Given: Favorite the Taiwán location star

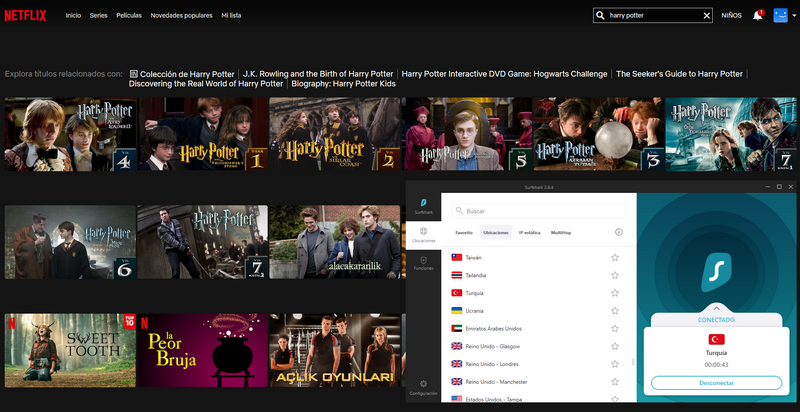Looking at the screenshot, I should click(615, 258).
